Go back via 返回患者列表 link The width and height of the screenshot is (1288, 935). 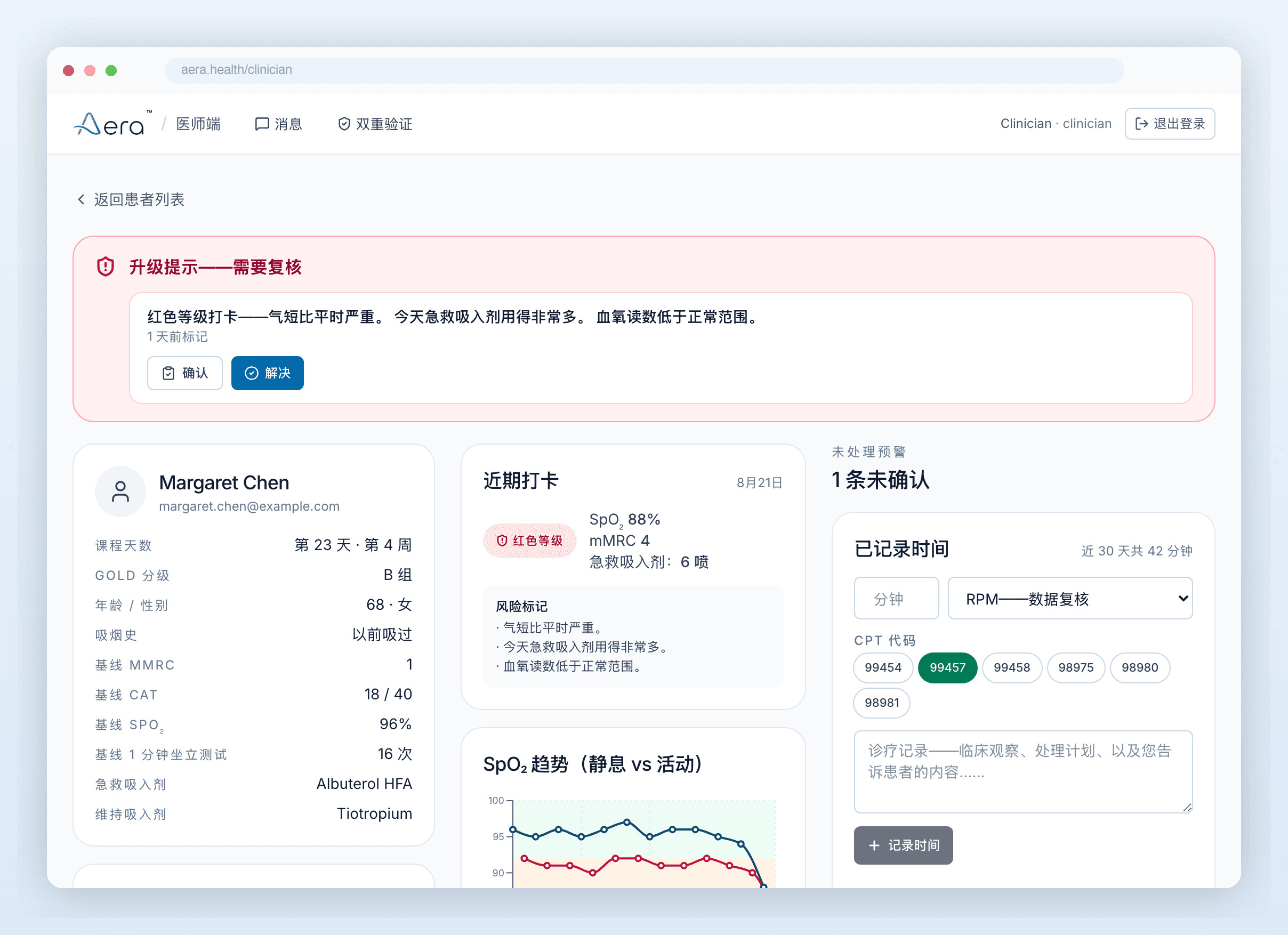131,199
